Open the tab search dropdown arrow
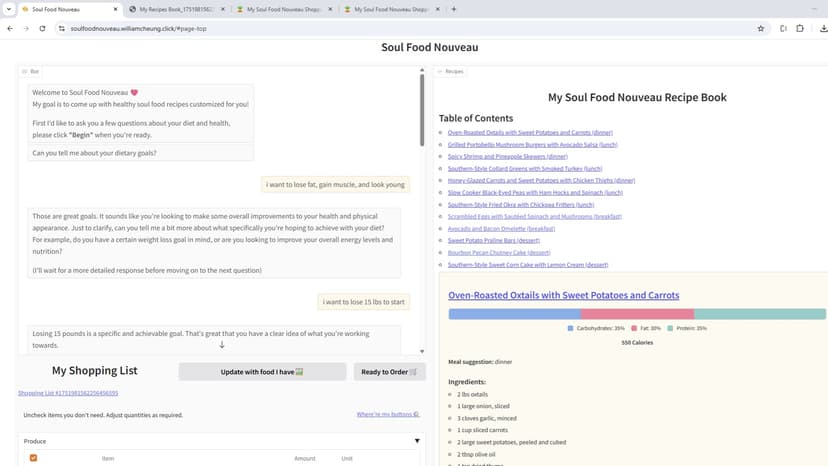828x466 pixels. [8, 9]
